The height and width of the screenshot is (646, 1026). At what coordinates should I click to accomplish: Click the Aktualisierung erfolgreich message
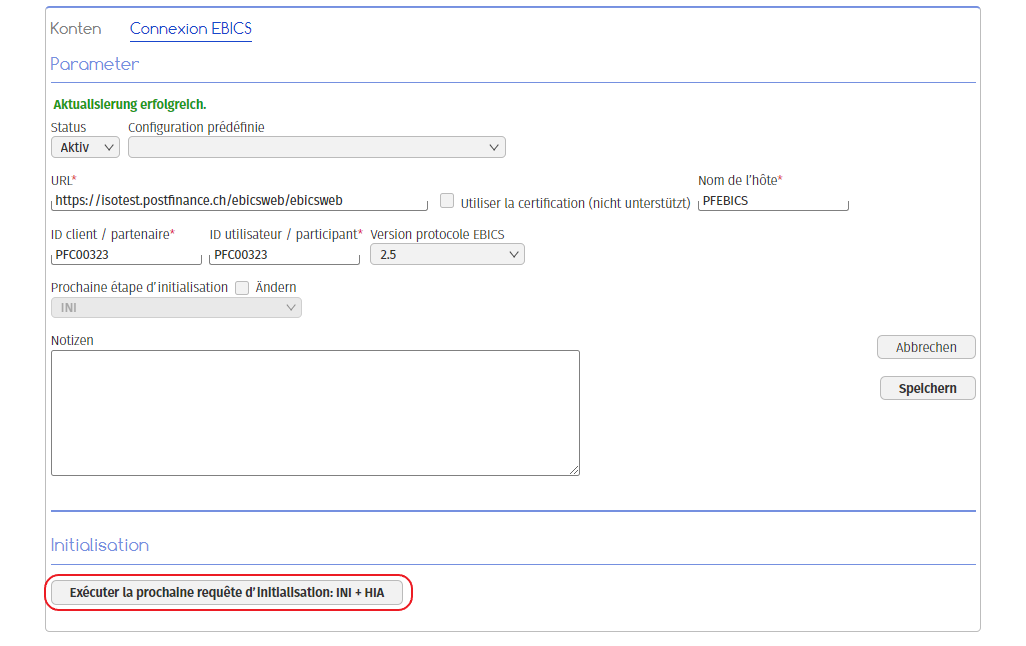tap(130, 105)
